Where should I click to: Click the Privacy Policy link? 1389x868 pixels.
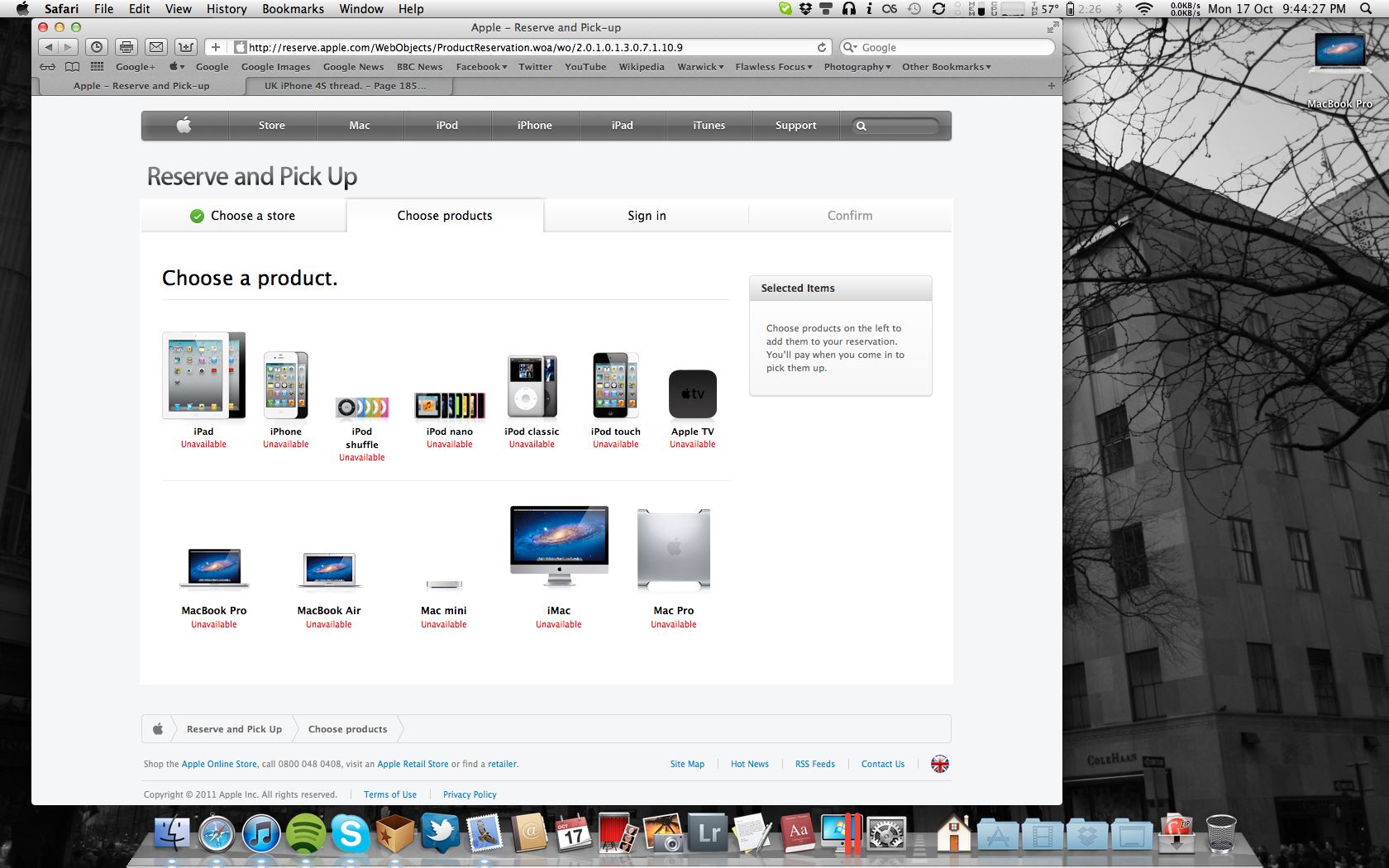[470, 794]
